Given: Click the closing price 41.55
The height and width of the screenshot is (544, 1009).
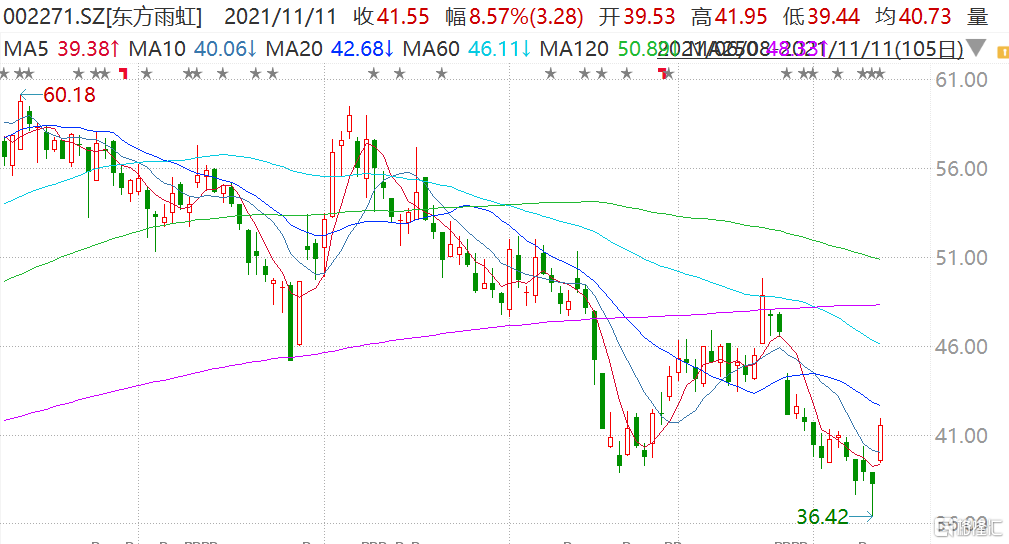Looking at the screenshot, I should coord(402,17).
